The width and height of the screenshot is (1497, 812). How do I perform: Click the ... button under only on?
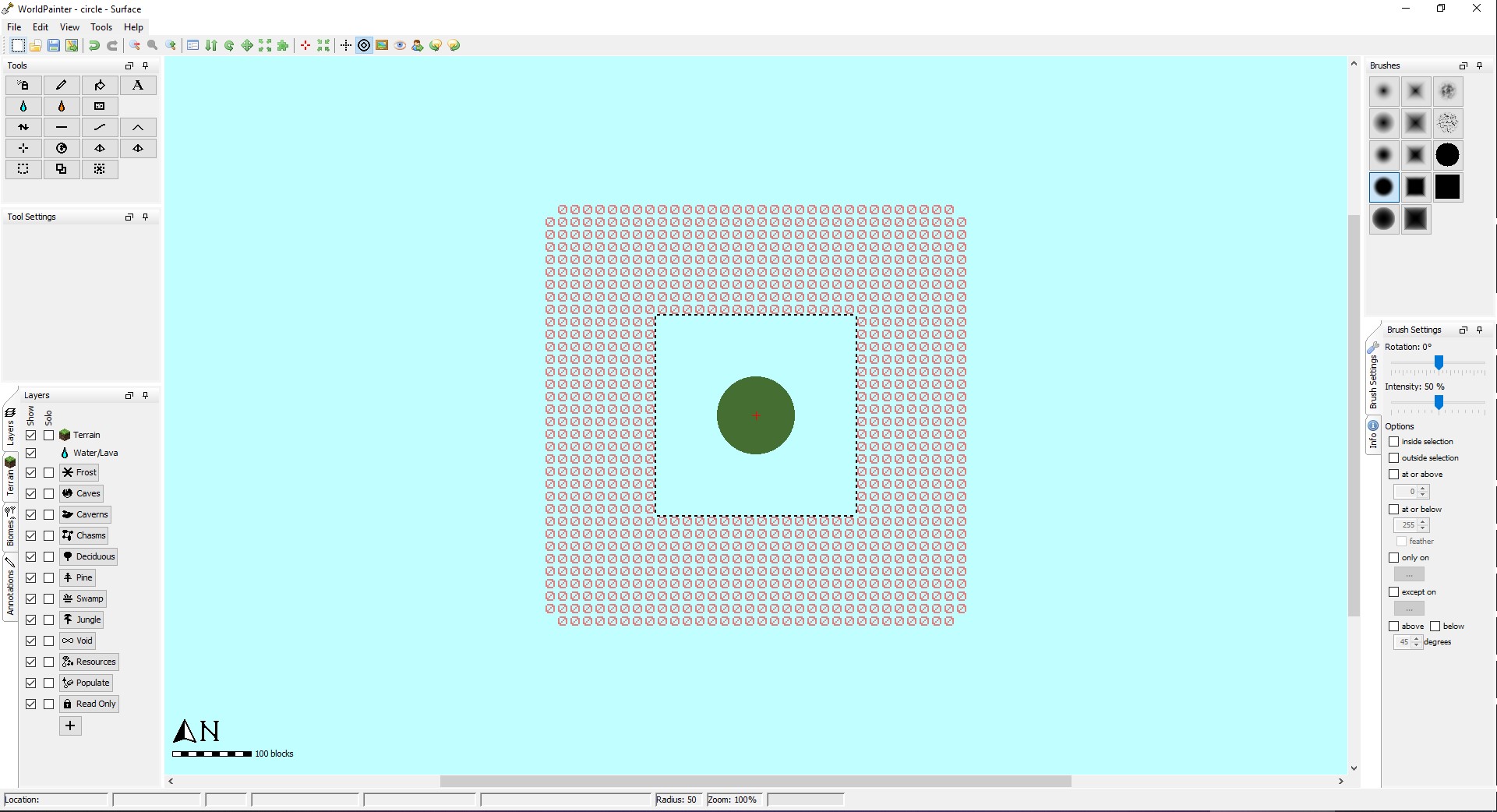point(1407,574)
